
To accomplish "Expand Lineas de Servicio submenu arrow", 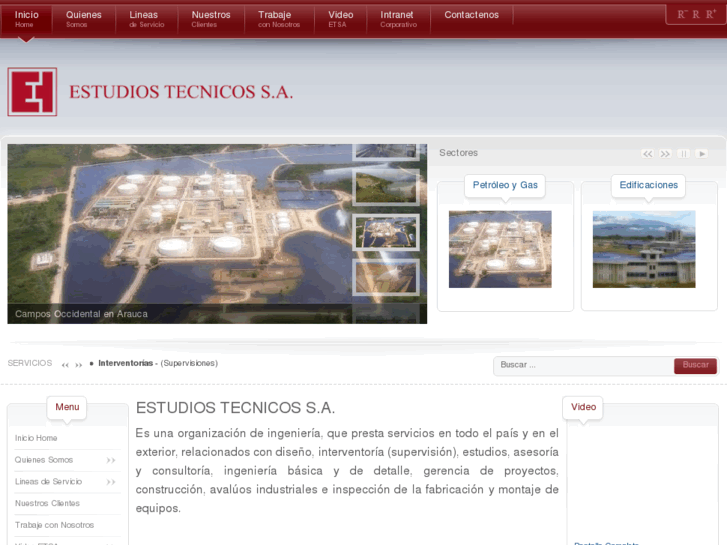I will coord(110,482).
